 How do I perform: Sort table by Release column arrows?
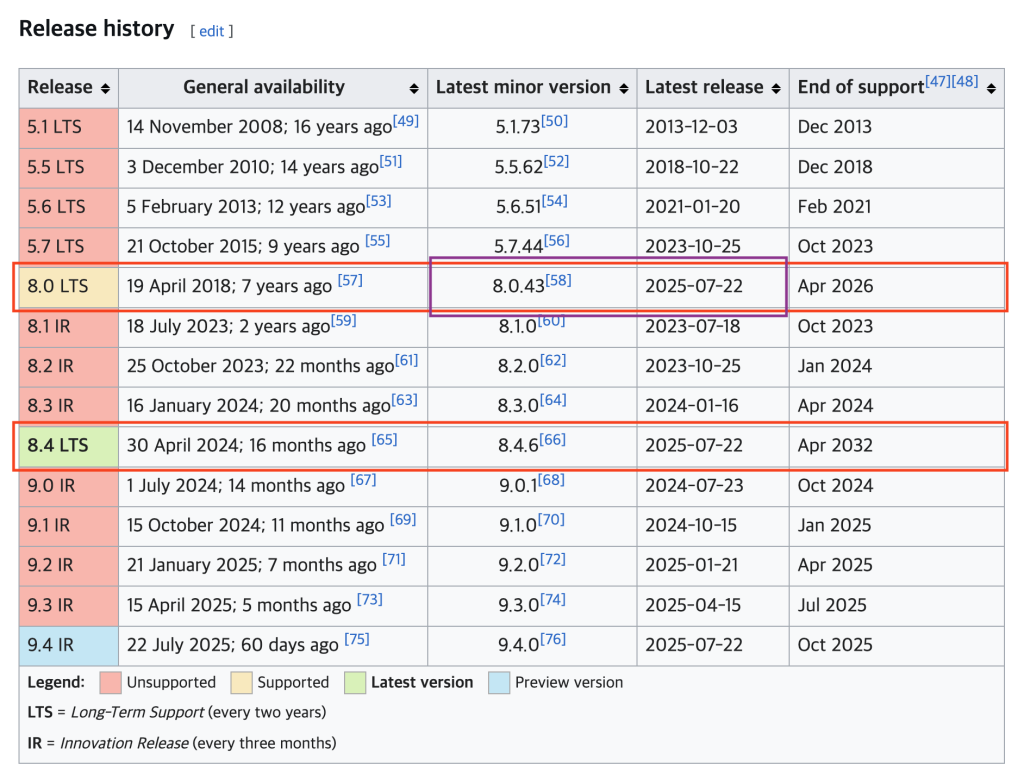click(105, 88)
